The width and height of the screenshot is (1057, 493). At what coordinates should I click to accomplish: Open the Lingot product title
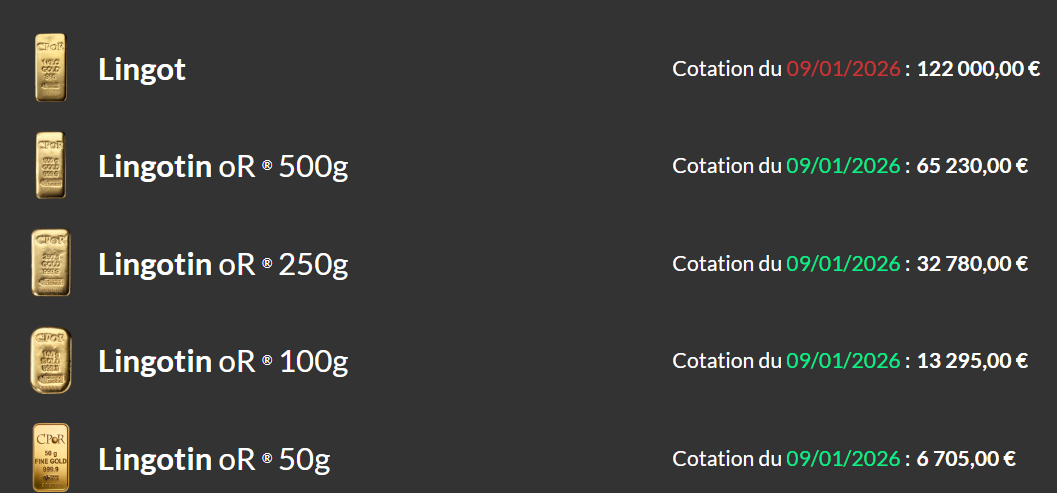click(x=142, y=69)
